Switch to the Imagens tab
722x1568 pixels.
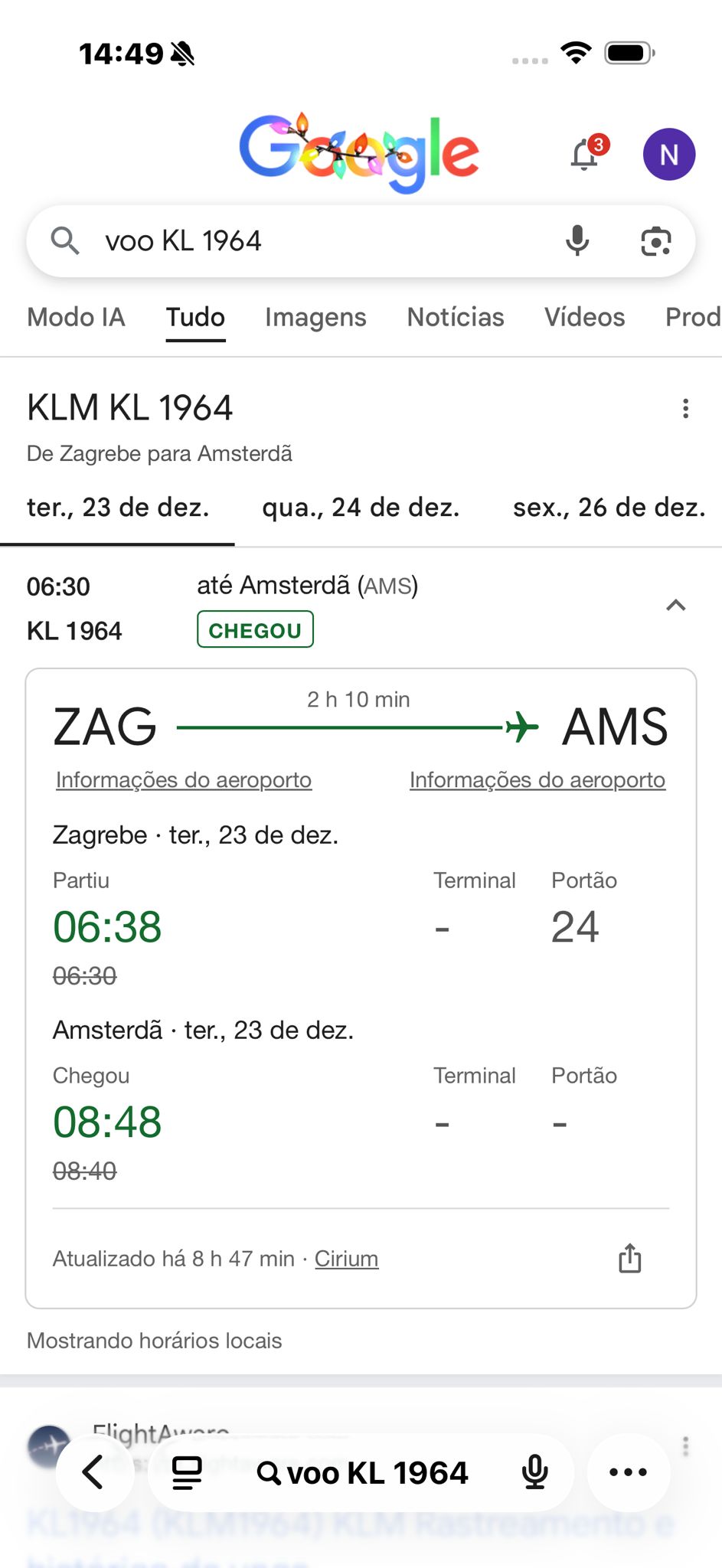315,317
